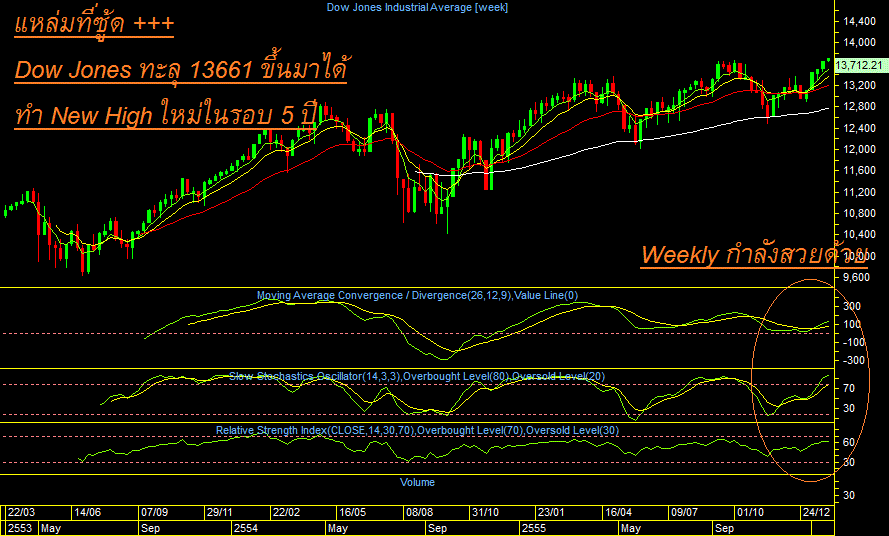
Task: Click the 14,000 price axis label
Action: coord(860,43)
